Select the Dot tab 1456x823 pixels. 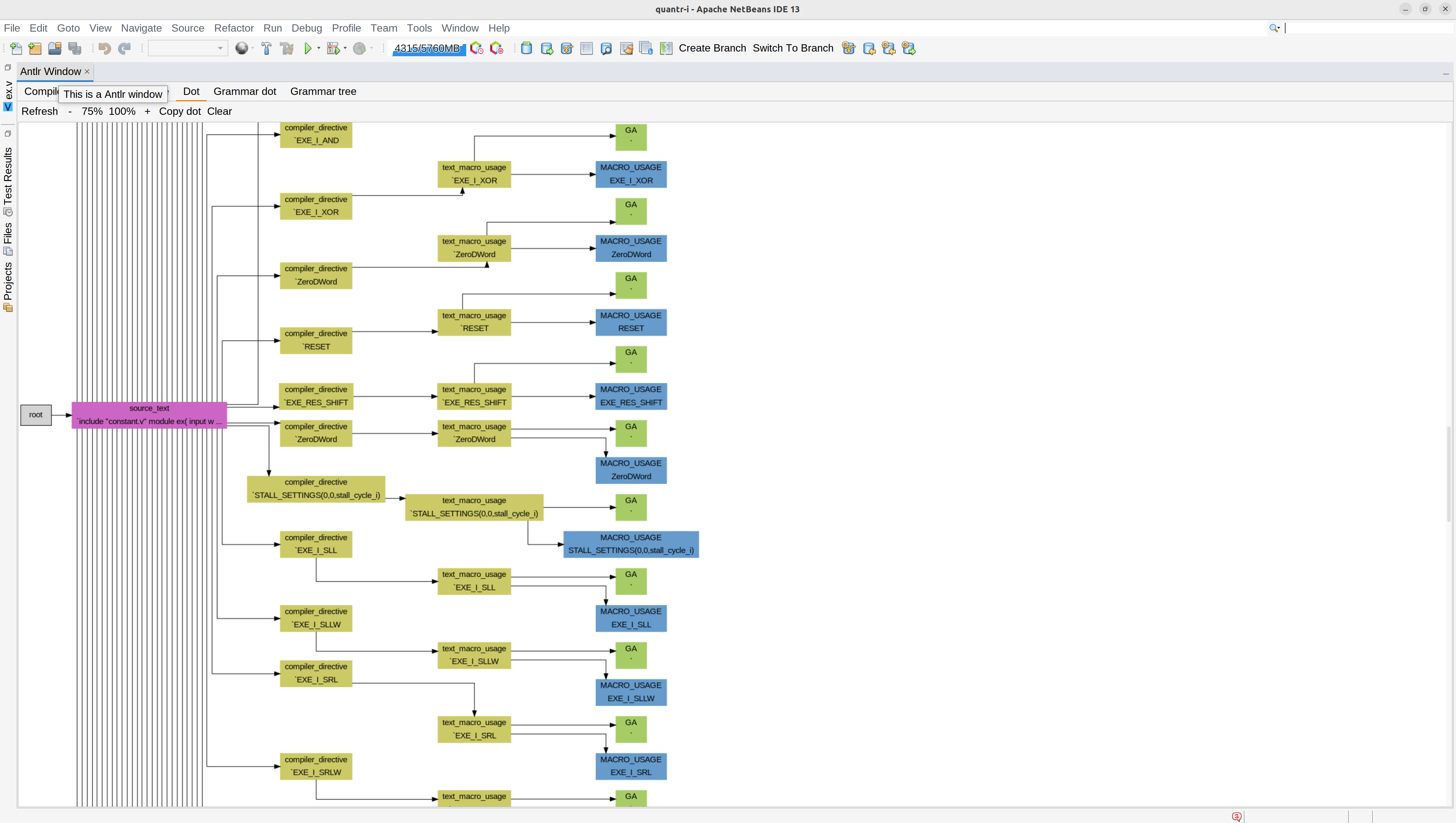pyautogui.click(x=191, y=92)
